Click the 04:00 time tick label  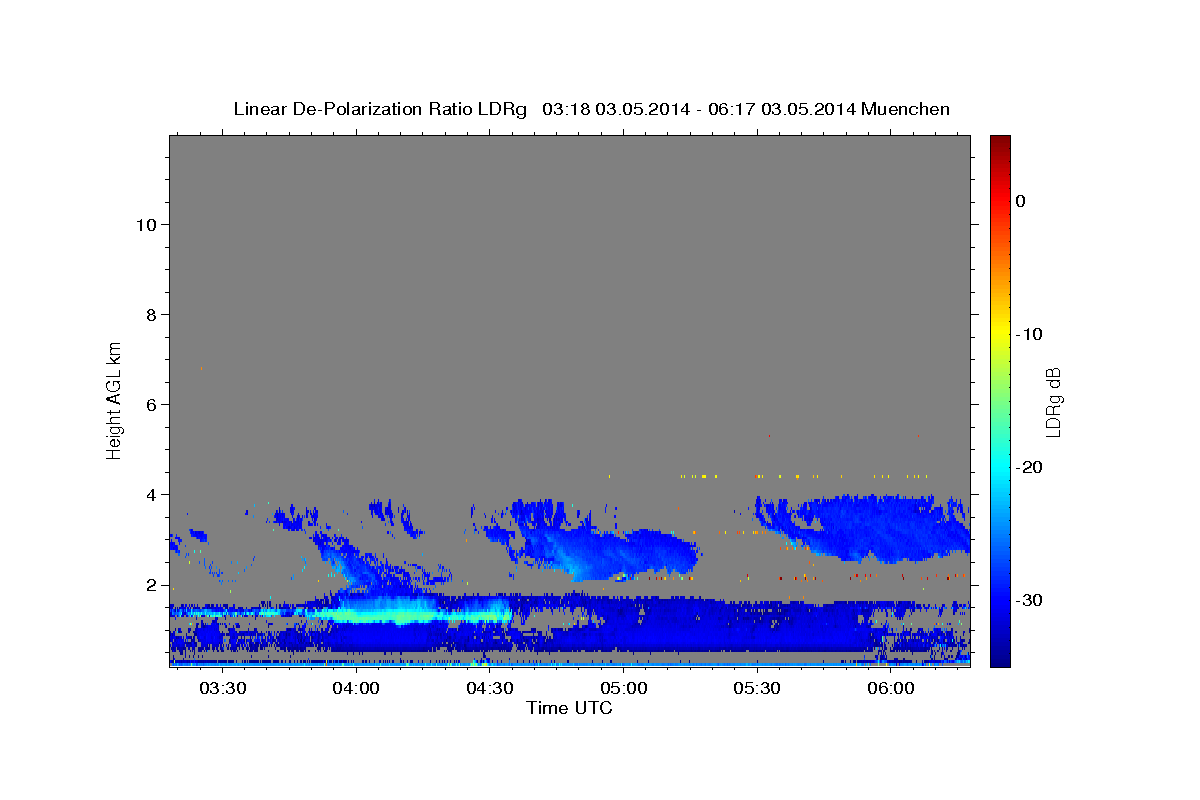click(356, 689)
